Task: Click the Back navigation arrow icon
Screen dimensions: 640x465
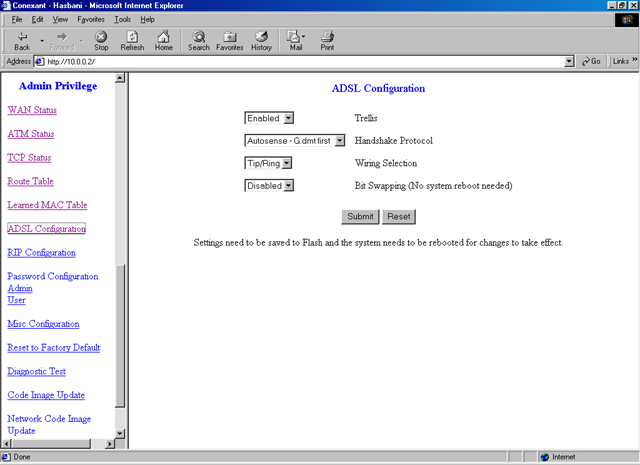Action: tap(22, 36)
